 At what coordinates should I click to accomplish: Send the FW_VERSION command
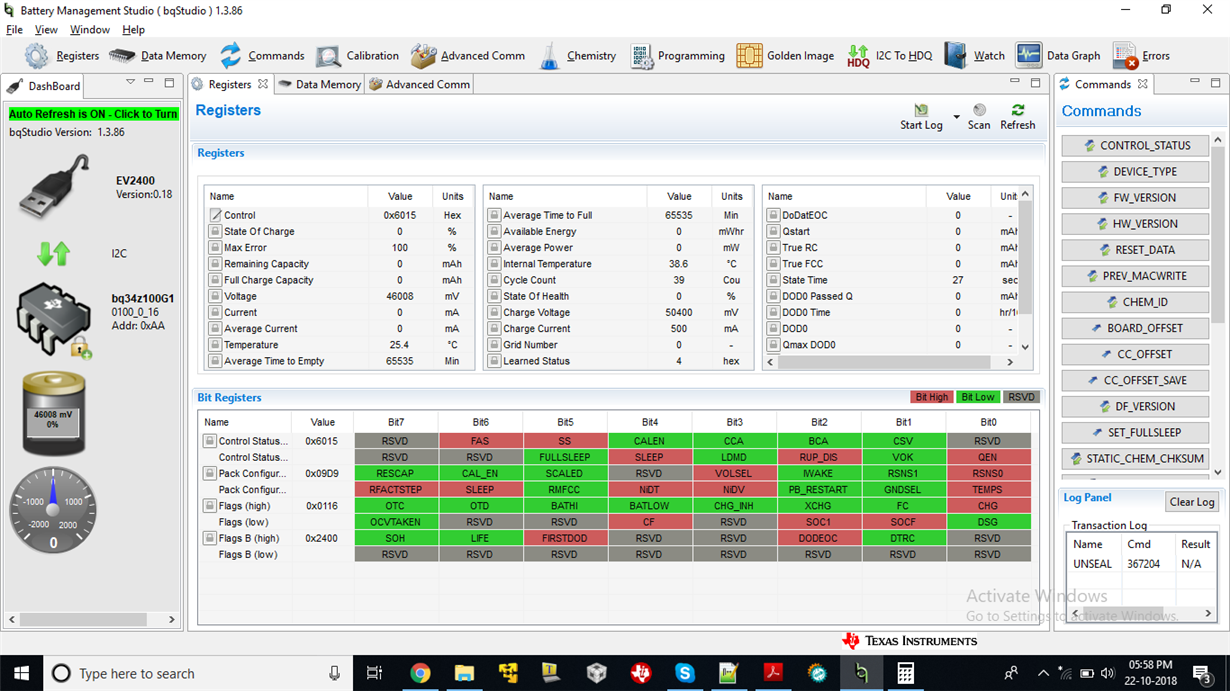1135,198
